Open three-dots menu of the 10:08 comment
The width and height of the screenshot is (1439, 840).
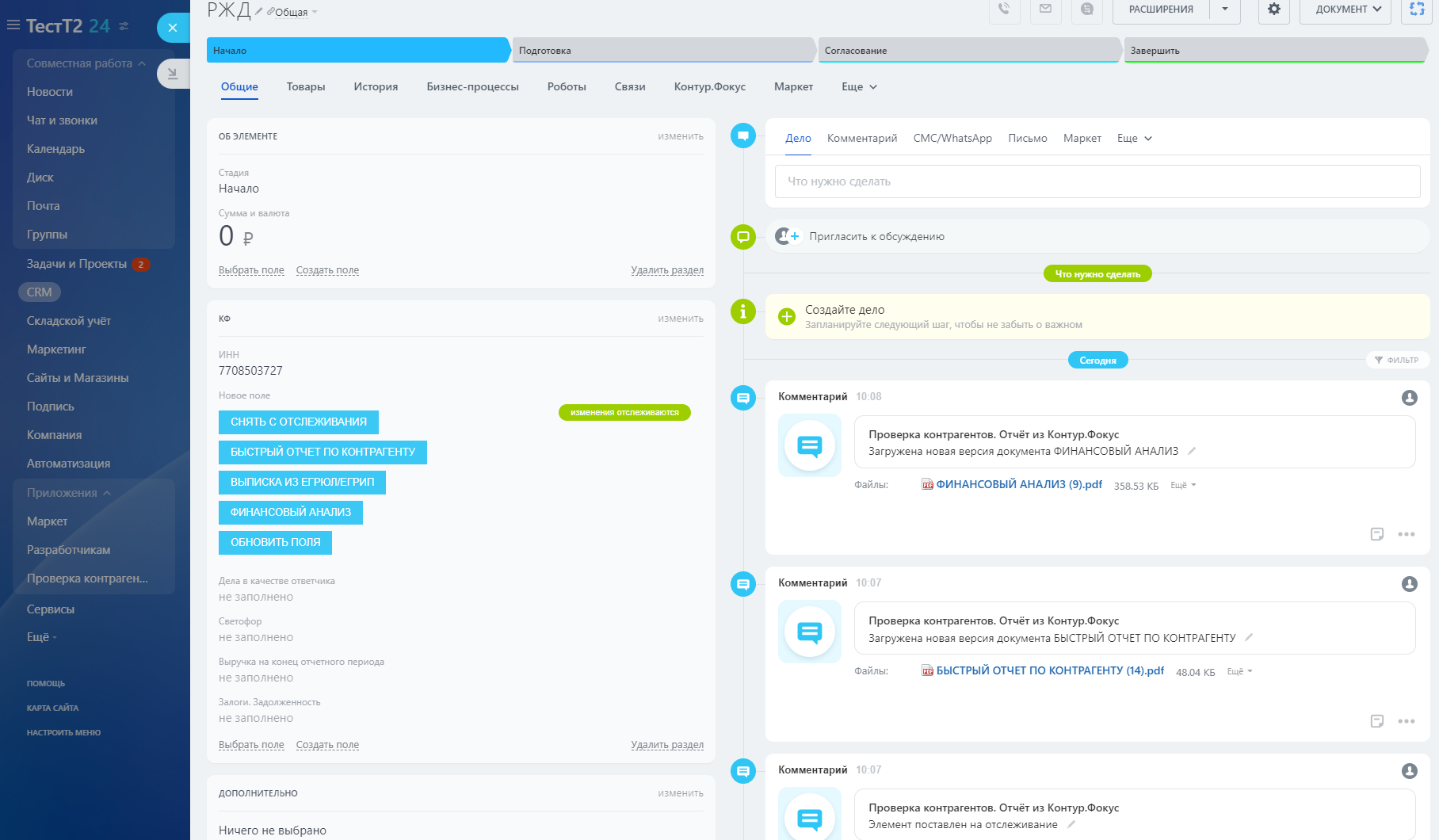pyautogui.click(x=1406, y=534)
